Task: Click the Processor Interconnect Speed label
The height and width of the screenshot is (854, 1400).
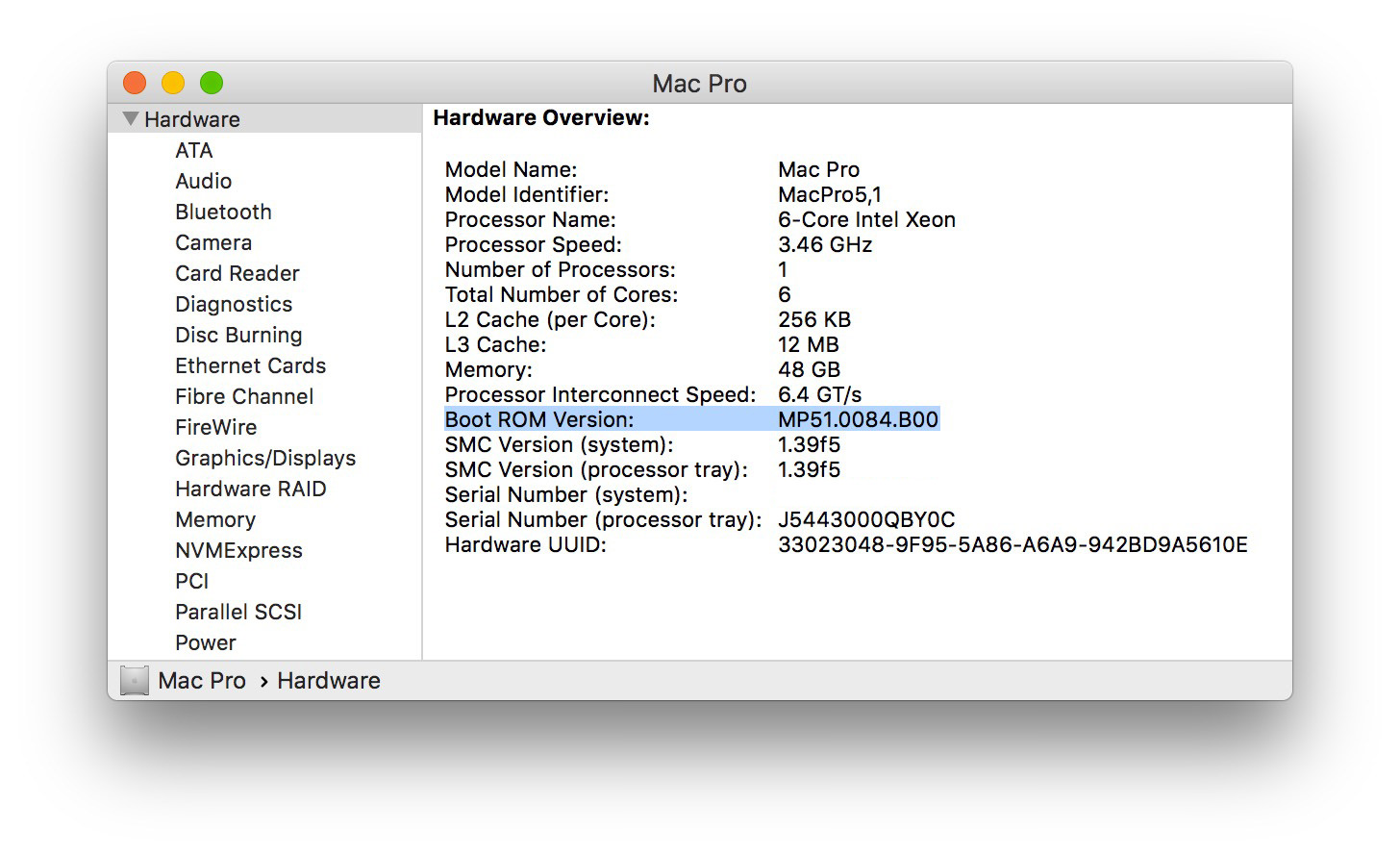Action: (x=601, y=394)
